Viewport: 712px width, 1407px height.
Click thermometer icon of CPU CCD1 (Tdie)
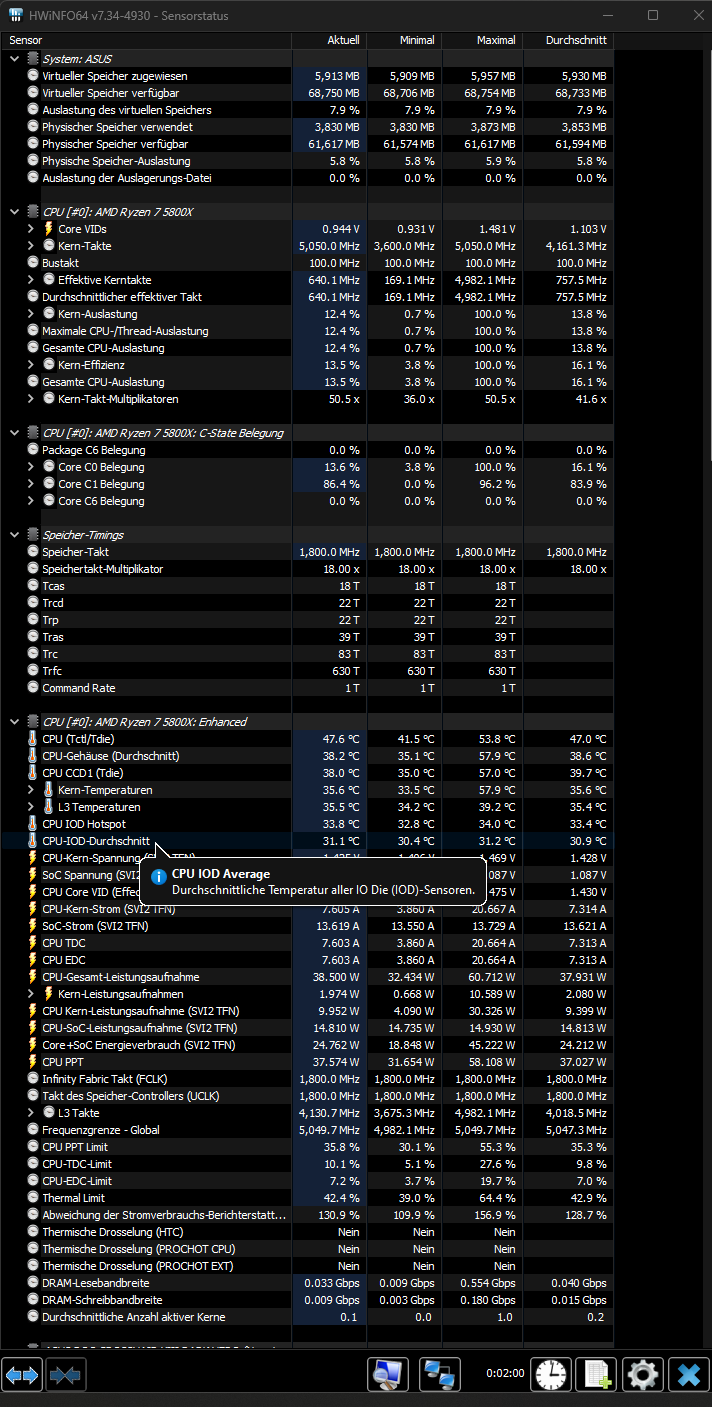[33, 773]
